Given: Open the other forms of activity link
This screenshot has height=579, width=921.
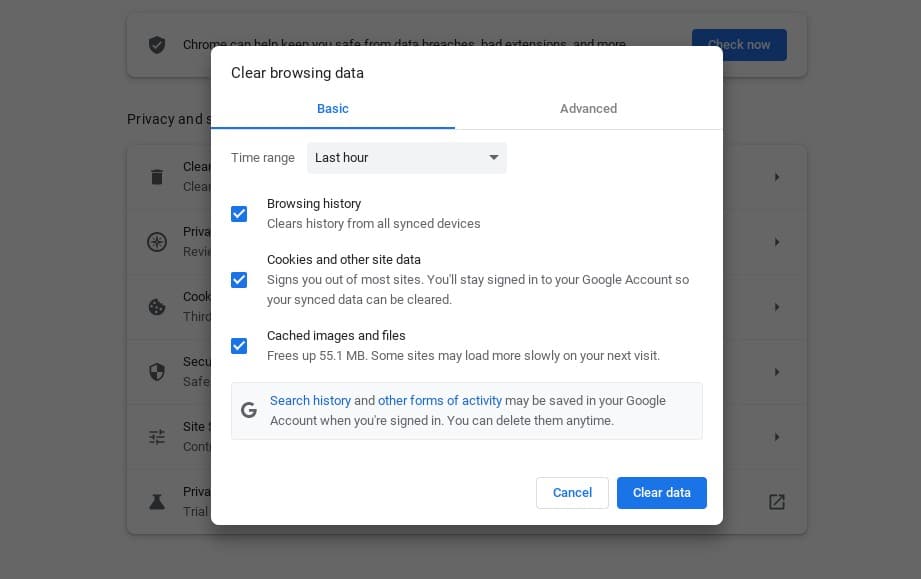Looking at the screenshot, I should pos(440,401).
